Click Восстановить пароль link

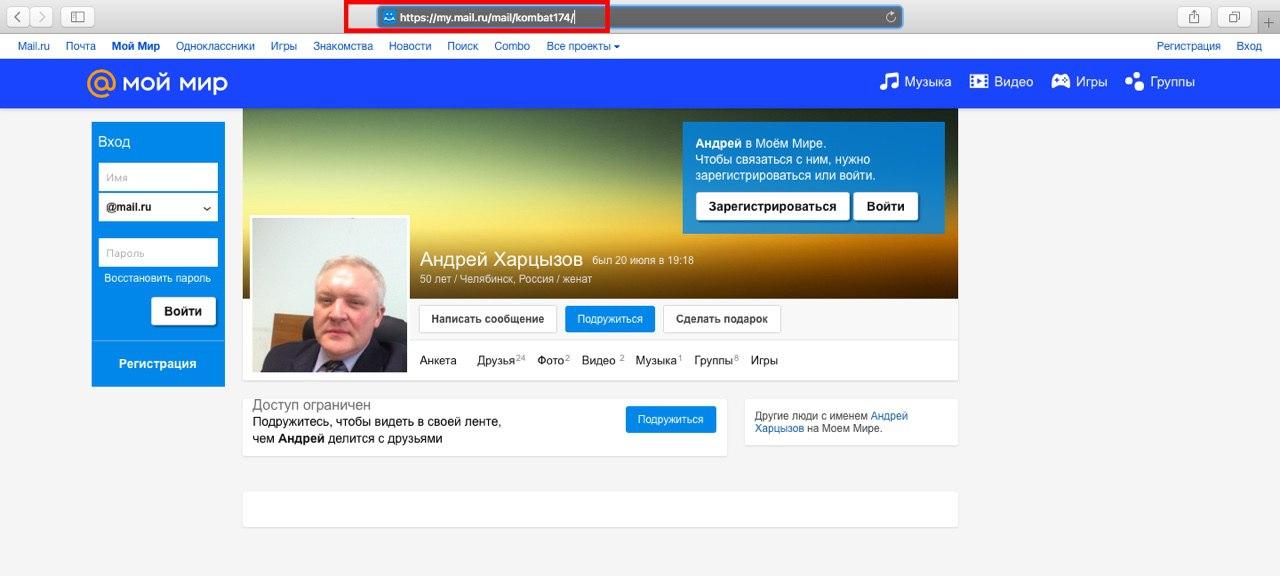pos(158,278)
